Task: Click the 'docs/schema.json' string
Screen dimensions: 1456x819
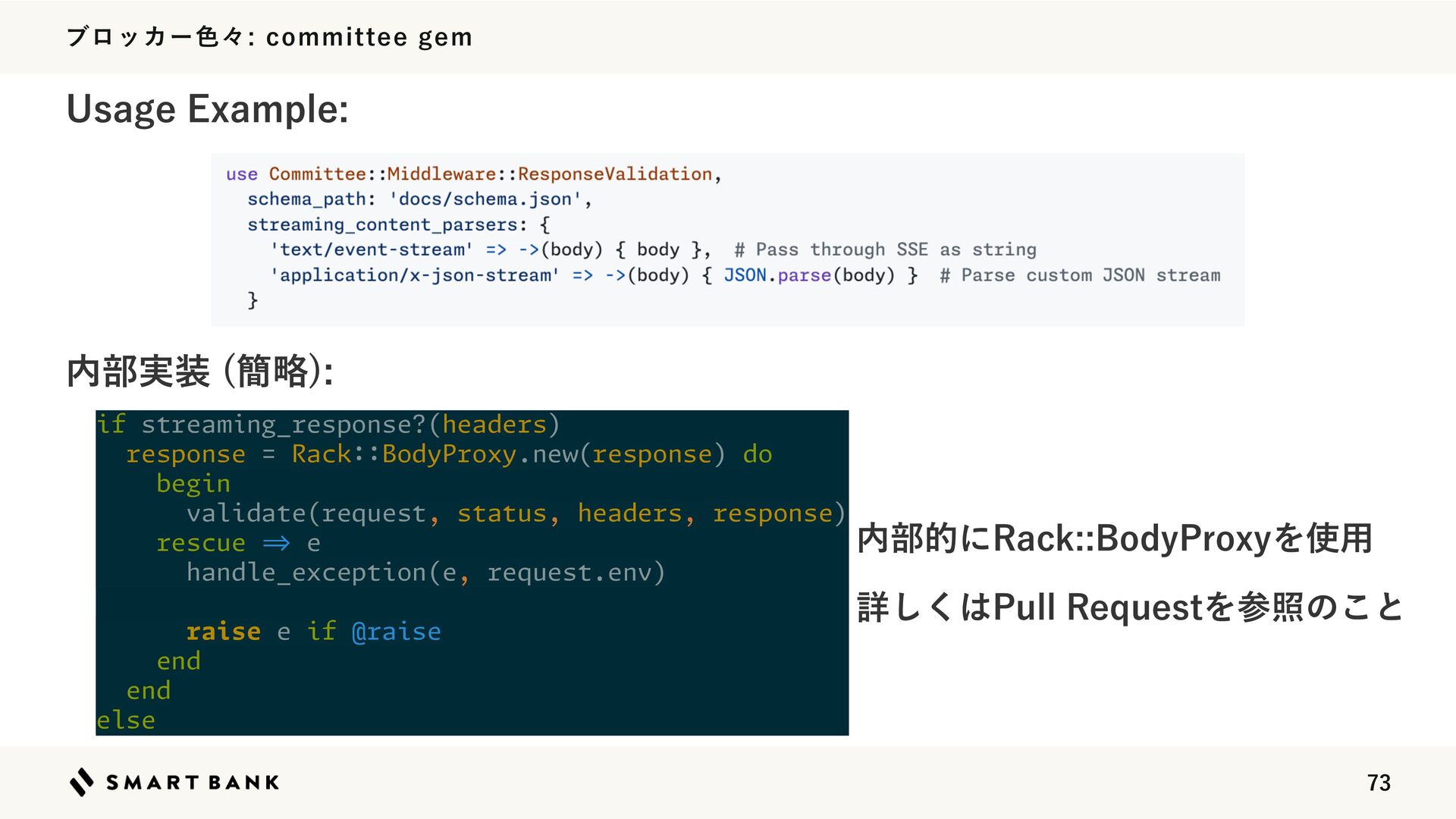Action: [x=485, y=199]
